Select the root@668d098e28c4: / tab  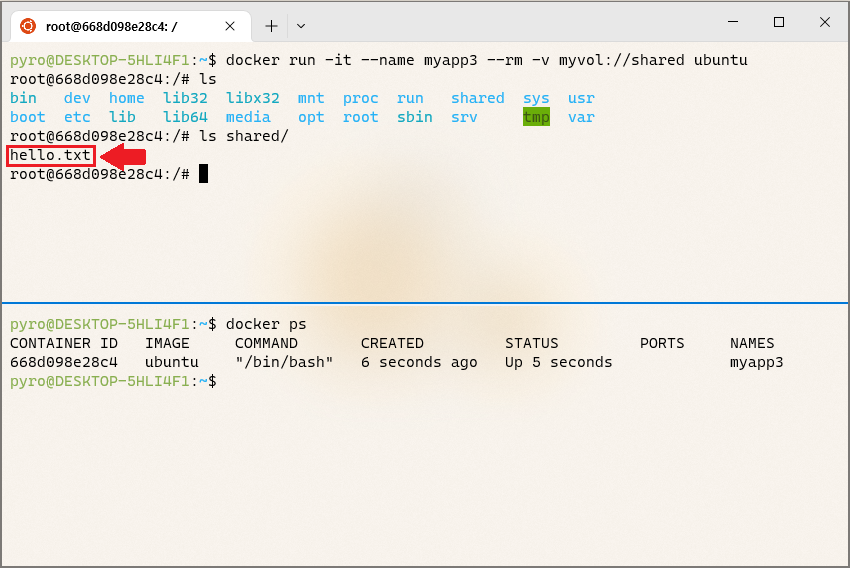point(130,27)
